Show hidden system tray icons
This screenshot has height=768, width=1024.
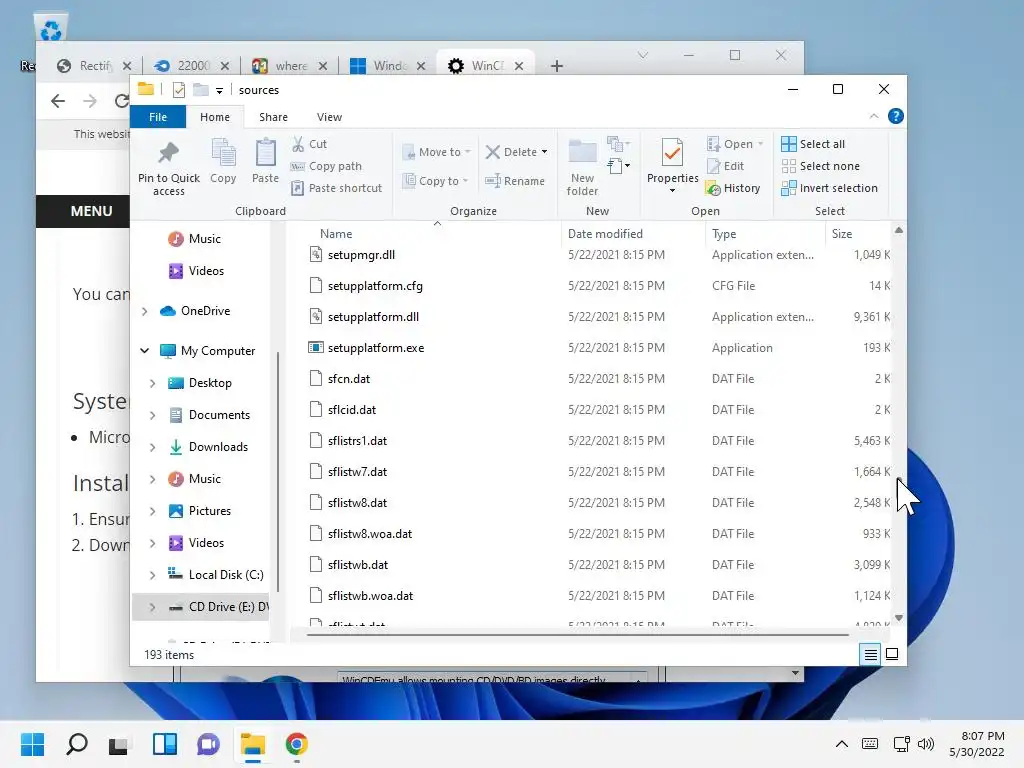pos(842,744)
